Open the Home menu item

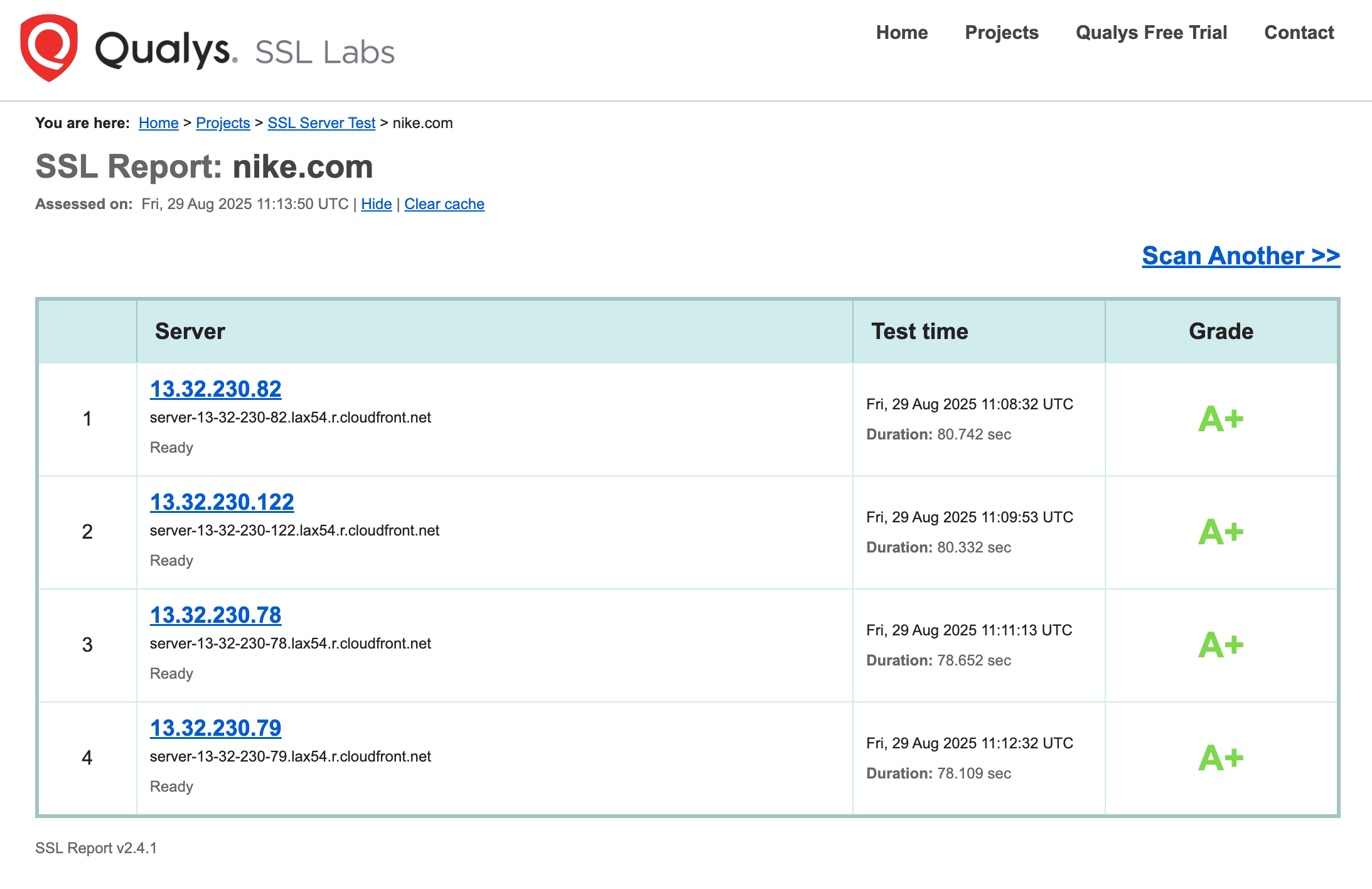tap(902, 33)
